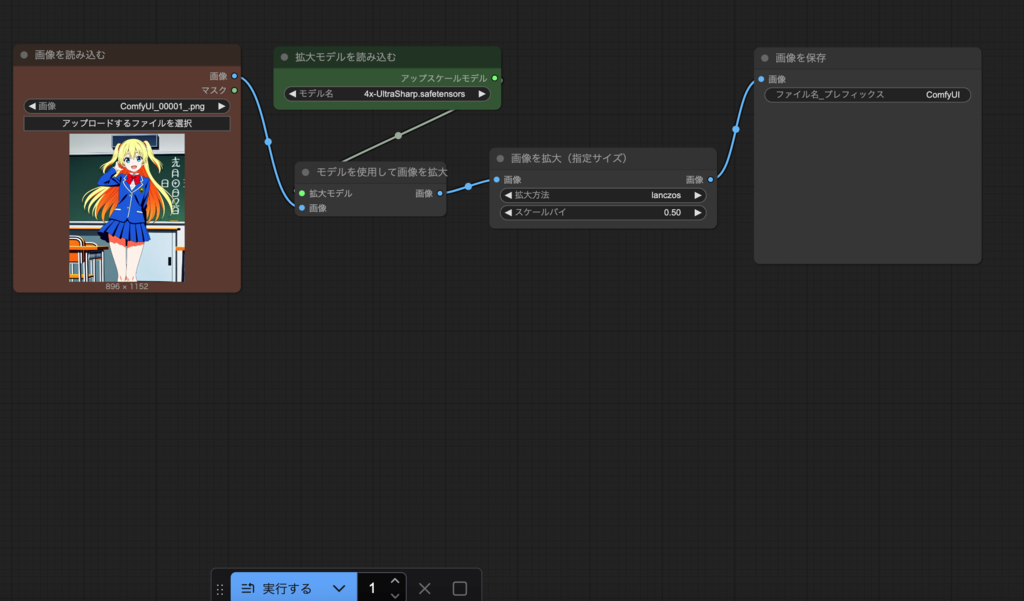The width and height of the screenshot is (1024, 601).
Task: Choose the previous 拡大方法 with its left arrow
Action: [x=508, y=195]
